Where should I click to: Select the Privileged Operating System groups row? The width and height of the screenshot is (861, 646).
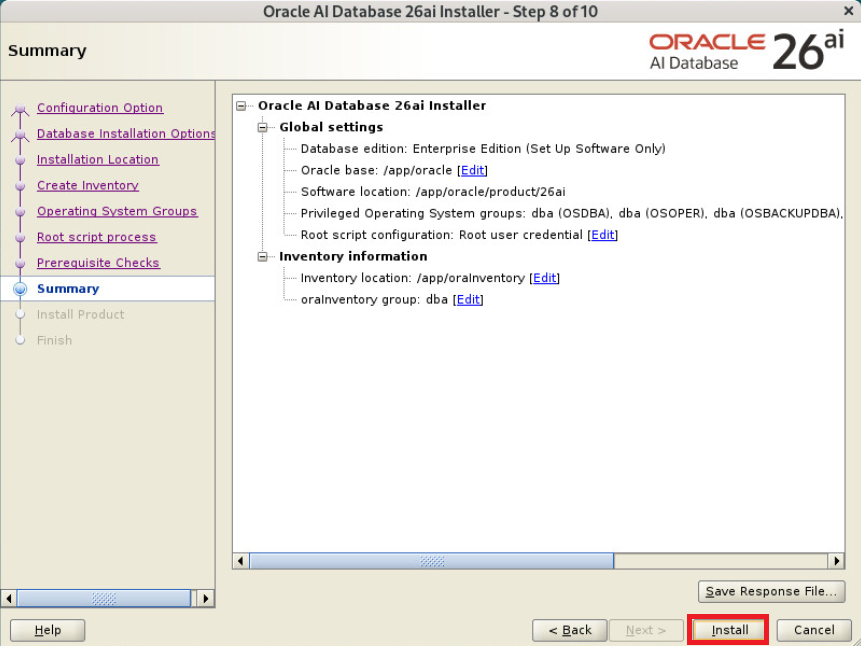pos(572,213)
